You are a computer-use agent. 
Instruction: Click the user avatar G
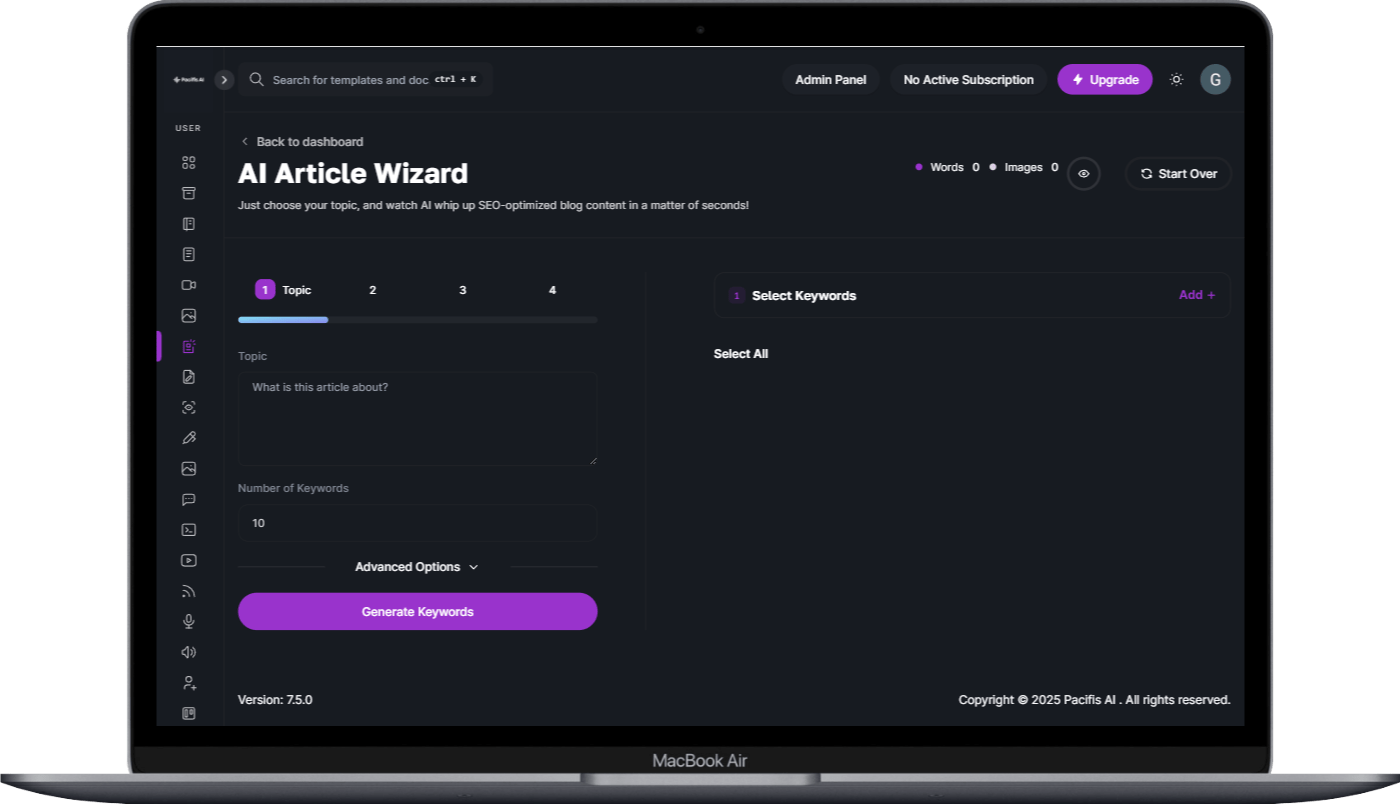click(1215, 80)
